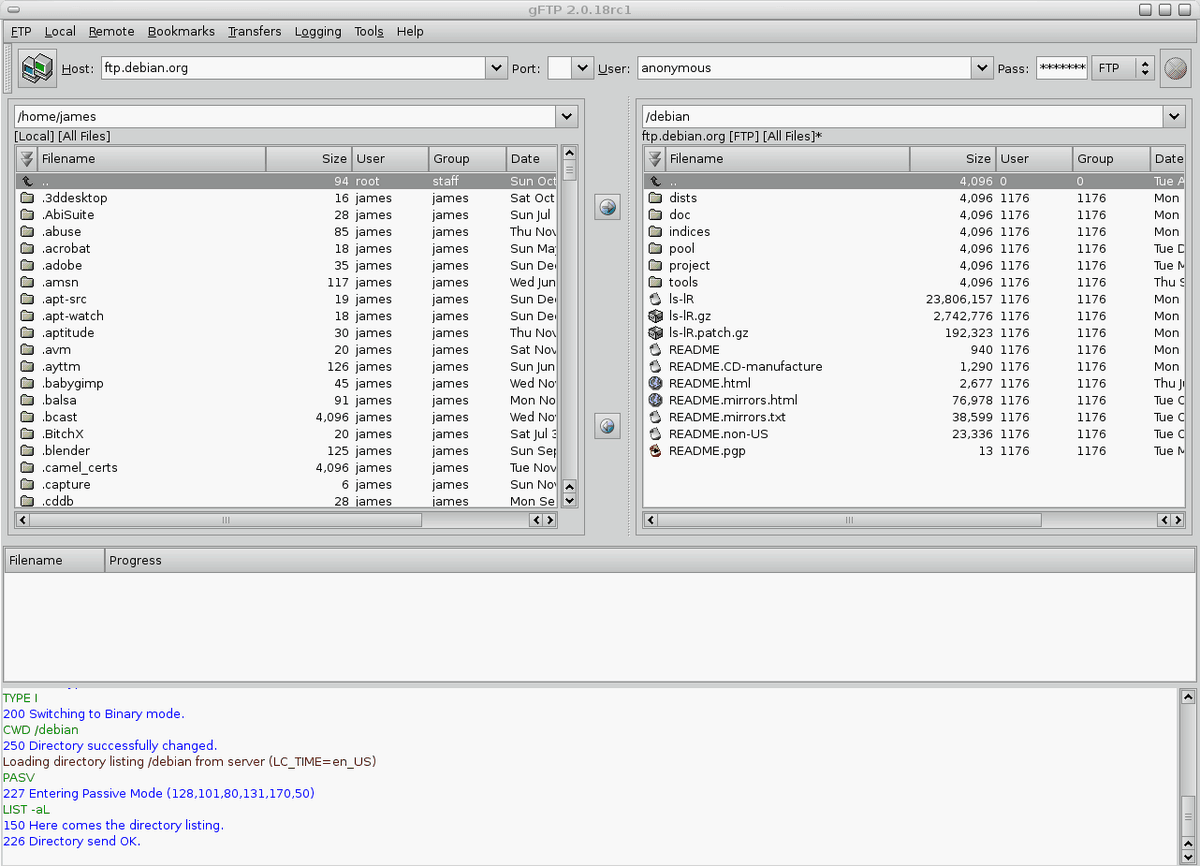Viewport: 1200px width, 866px height.
Task: Click the '227 Entering Passive Mode' log line
Action: [159, 793]
